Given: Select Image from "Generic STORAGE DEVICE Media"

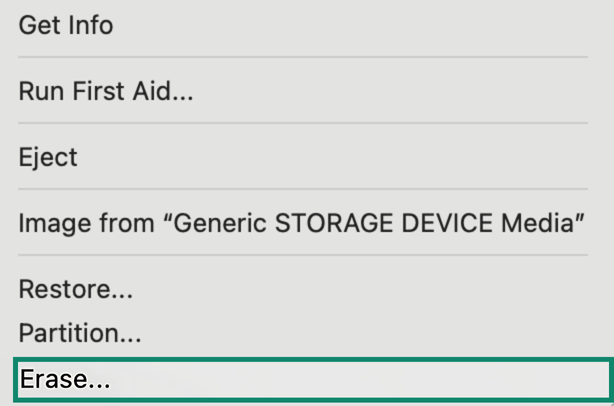Looking at the screenshot, I should 301,223.
